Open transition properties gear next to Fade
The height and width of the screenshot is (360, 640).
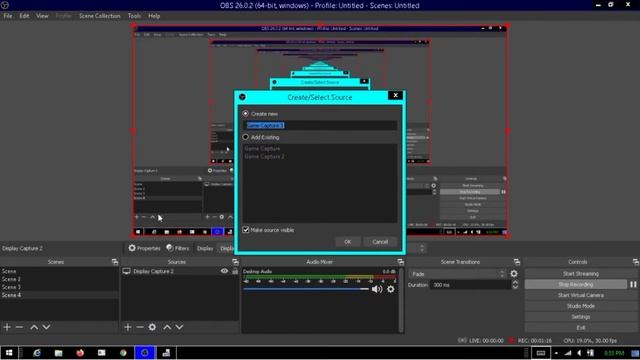[x=514, y=274]
